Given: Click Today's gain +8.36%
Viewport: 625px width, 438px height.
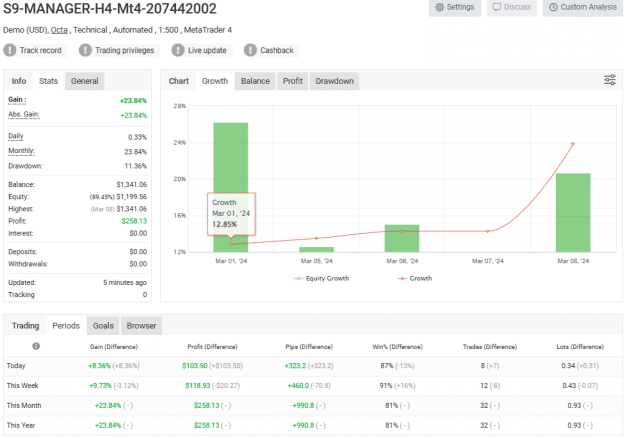Looking at the screenshot, I should (99, 366).
